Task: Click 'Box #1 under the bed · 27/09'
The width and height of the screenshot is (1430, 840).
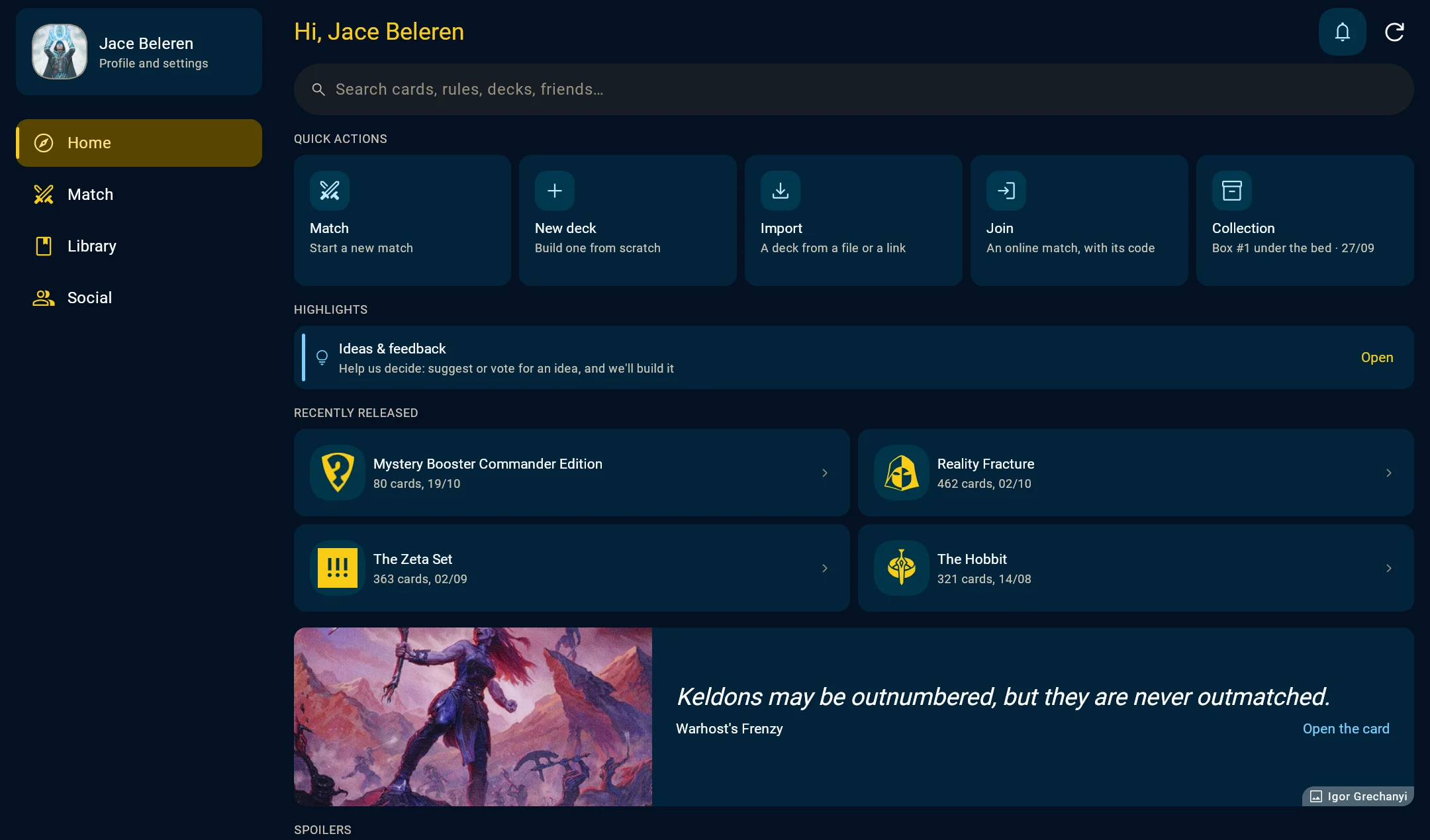Action: pyautogui.click(x=1293, y=248)
